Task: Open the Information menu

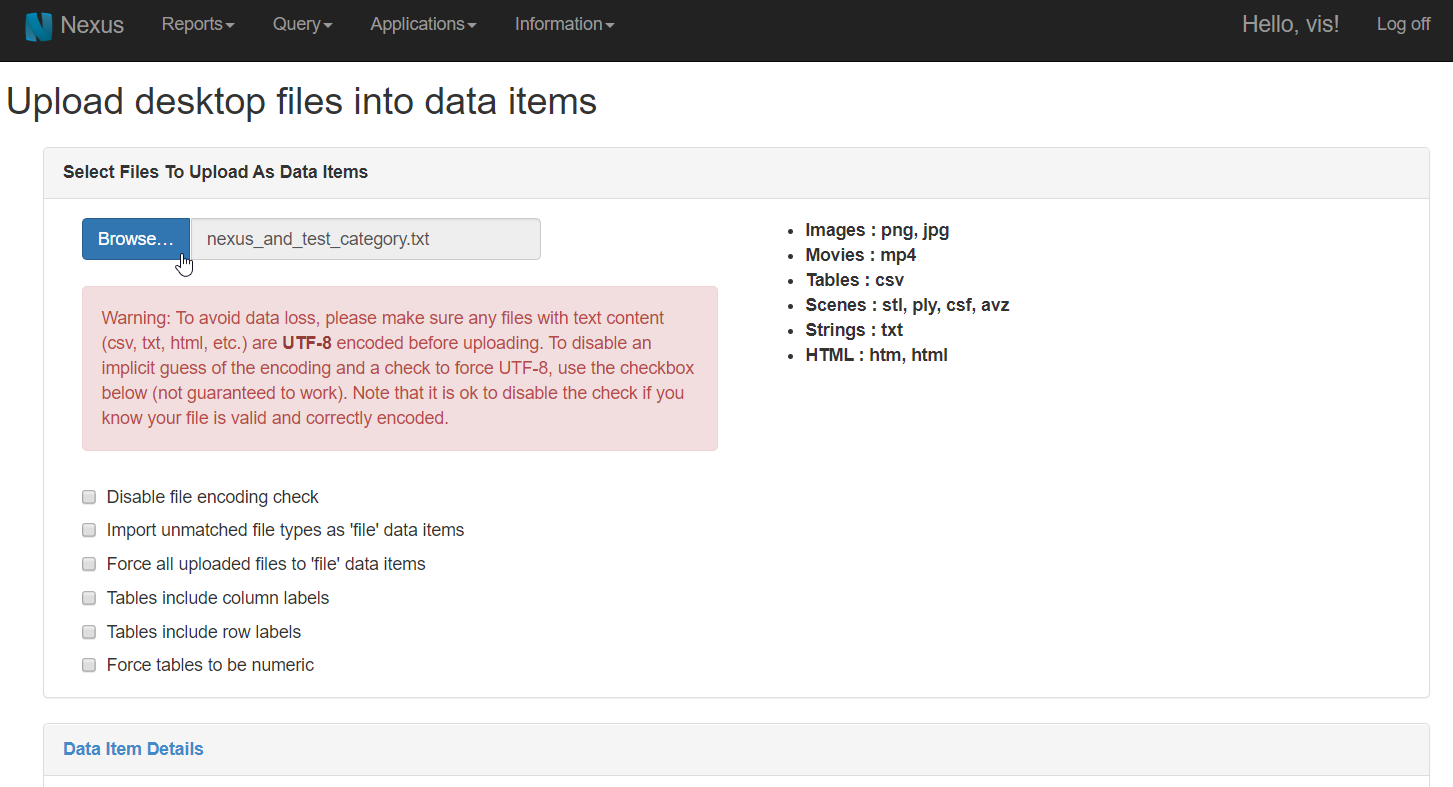Action: tap(564, 24)
